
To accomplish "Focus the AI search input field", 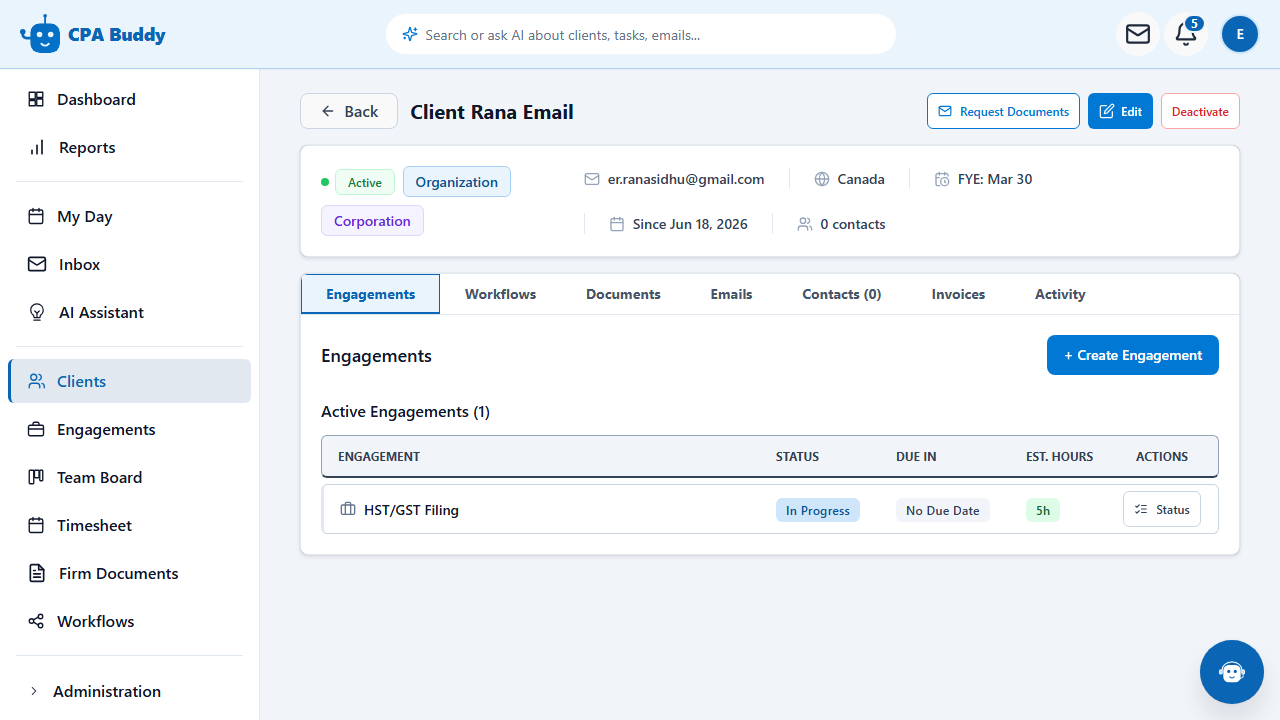I will click(x=641, y=34).
